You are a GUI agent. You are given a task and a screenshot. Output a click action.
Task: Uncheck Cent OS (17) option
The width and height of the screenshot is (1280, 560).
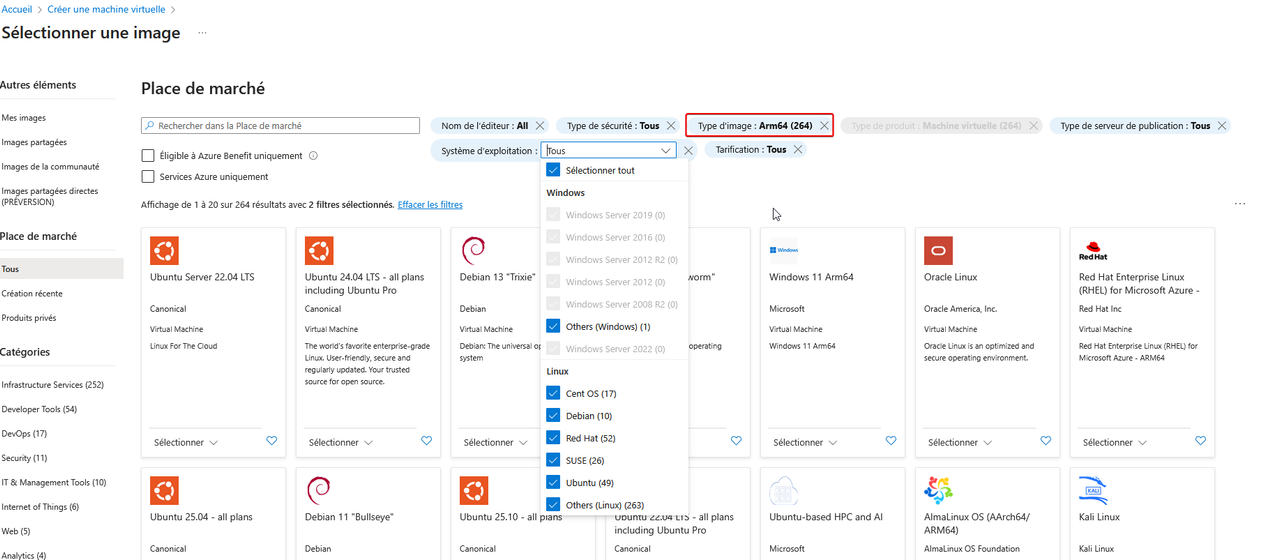tap(553, 393)
